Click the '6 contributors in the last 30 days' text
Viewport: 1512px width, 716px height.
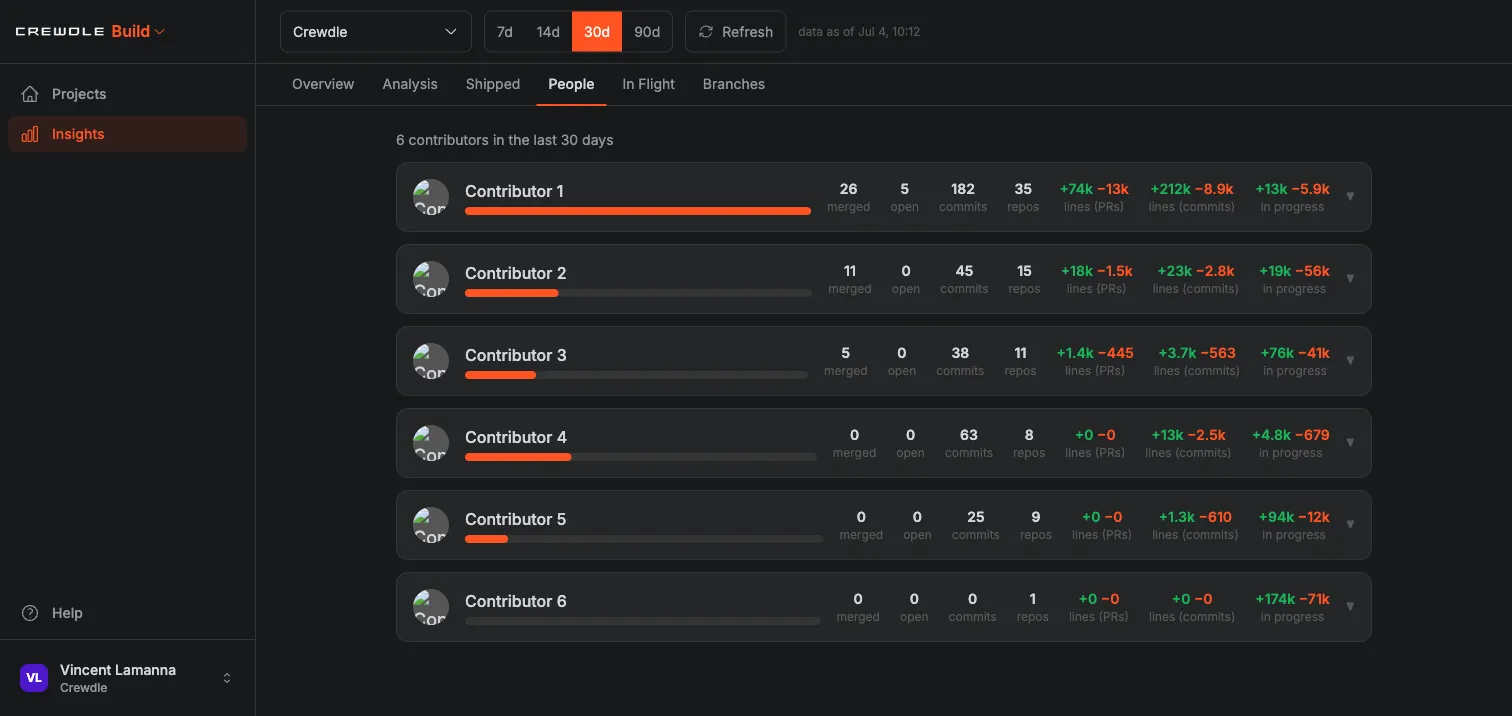coord(505,140)
